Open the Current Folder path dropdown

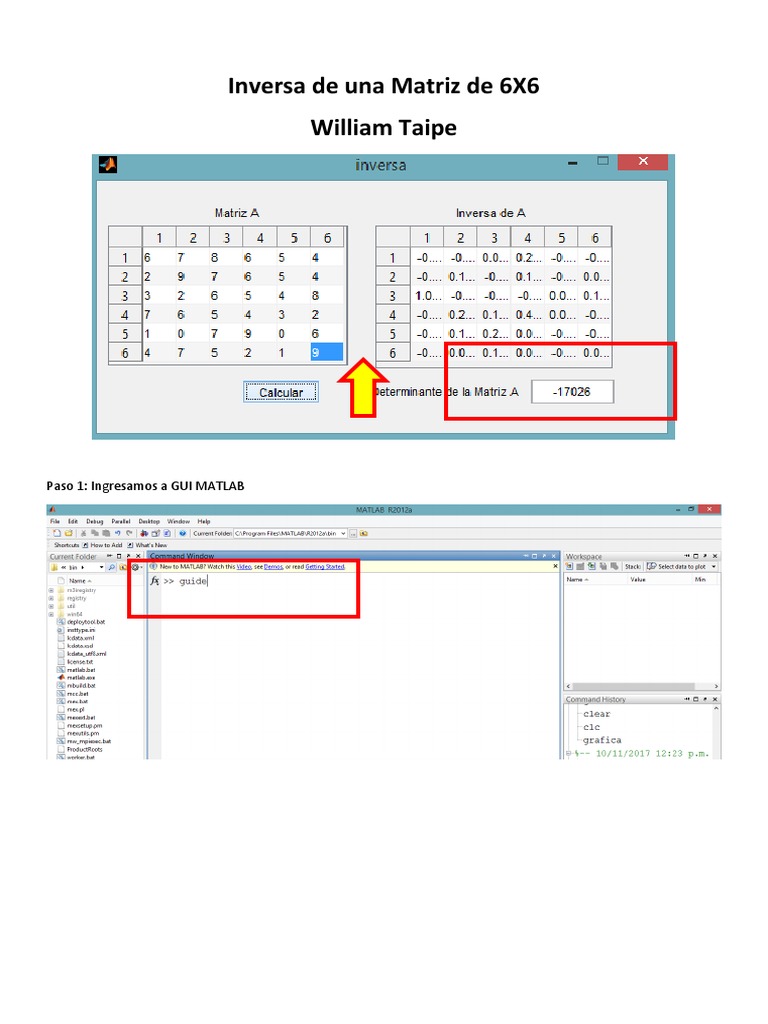344,534
